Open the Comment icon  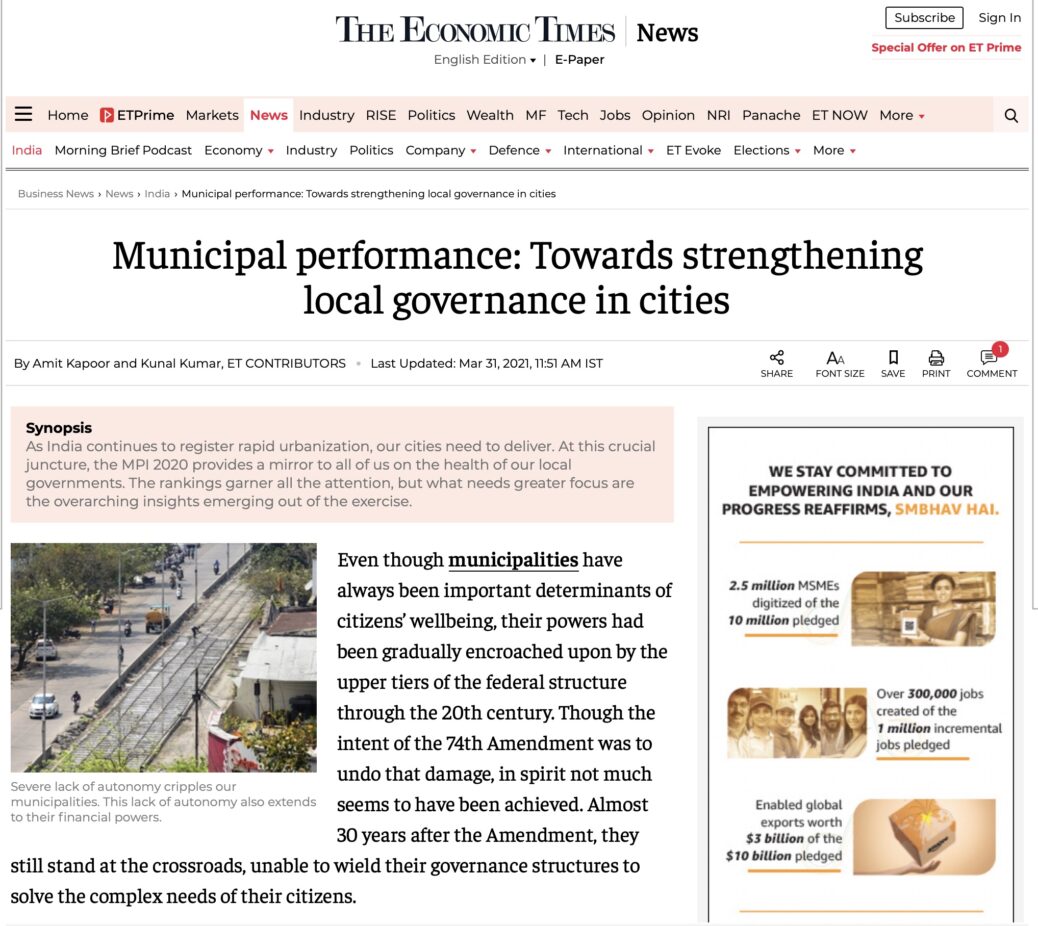point(990,358)
